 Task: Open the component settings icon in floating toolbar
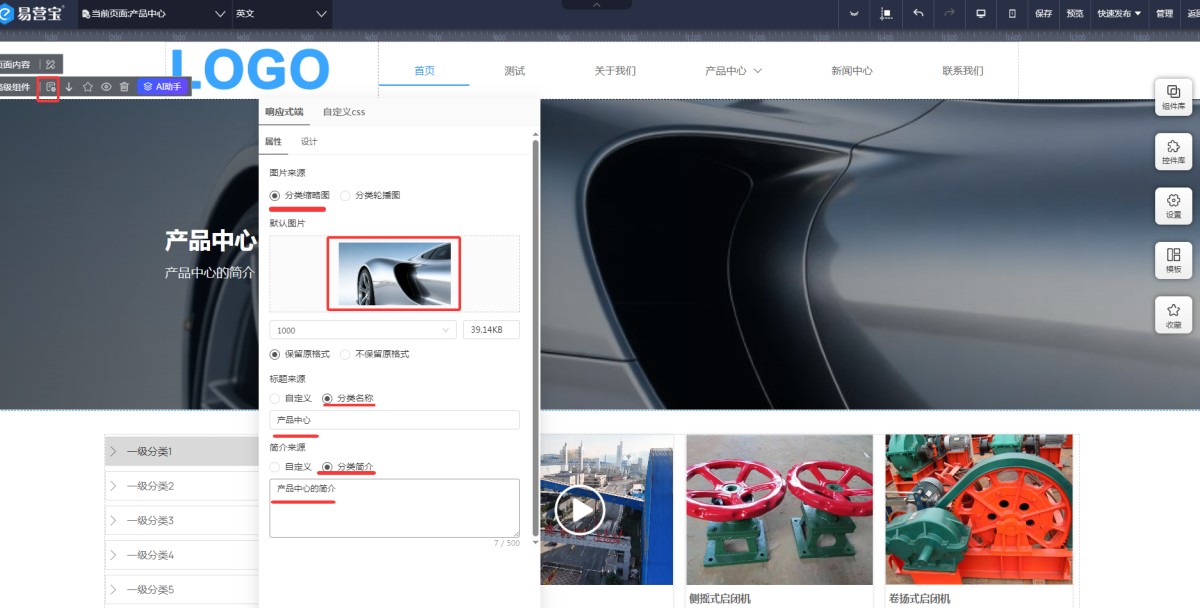pyautogui.click(x=49, y=87)
